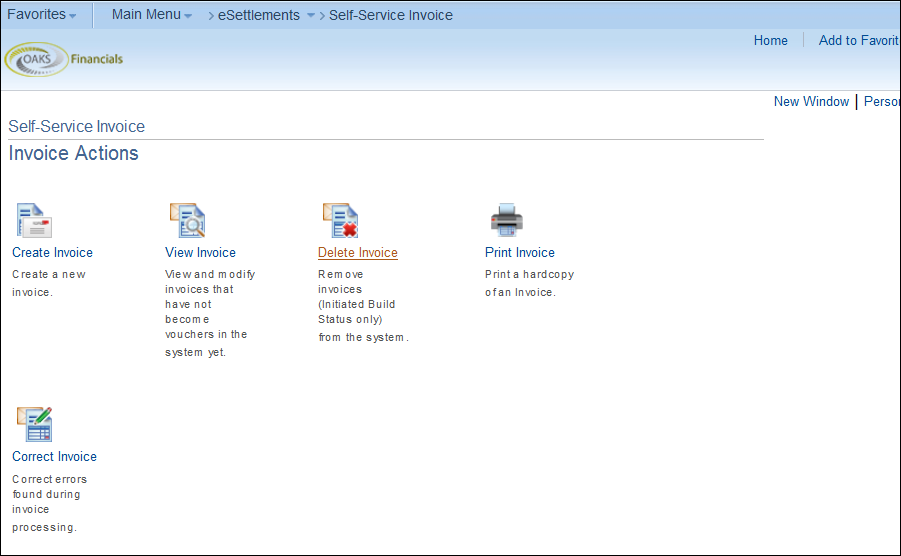The width and height of the screenshot is (901, 556).
Task: Expand the Favorites dropdown menu
Action: (x=42, y=15)
